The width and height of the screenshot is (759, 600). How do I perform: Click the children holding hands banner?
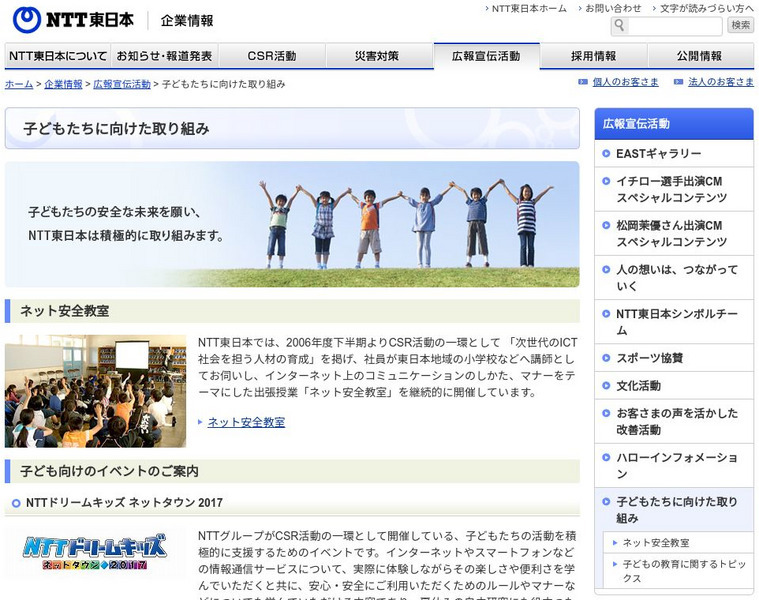[292, 225]
